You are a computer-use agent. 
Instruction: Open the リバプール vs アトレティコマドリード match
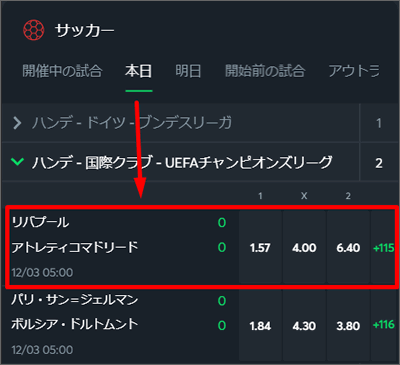(122, 247)
